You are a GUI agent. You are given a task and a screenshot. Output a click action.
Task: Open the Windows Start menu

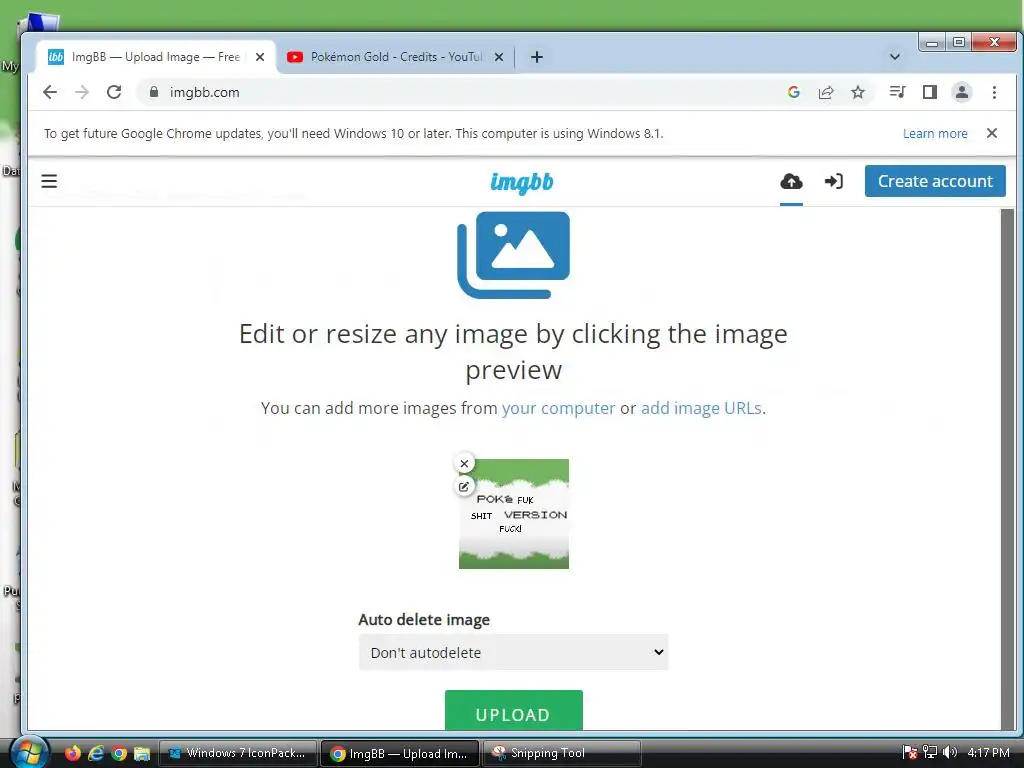pyautogui.click(x=27, y=752)
